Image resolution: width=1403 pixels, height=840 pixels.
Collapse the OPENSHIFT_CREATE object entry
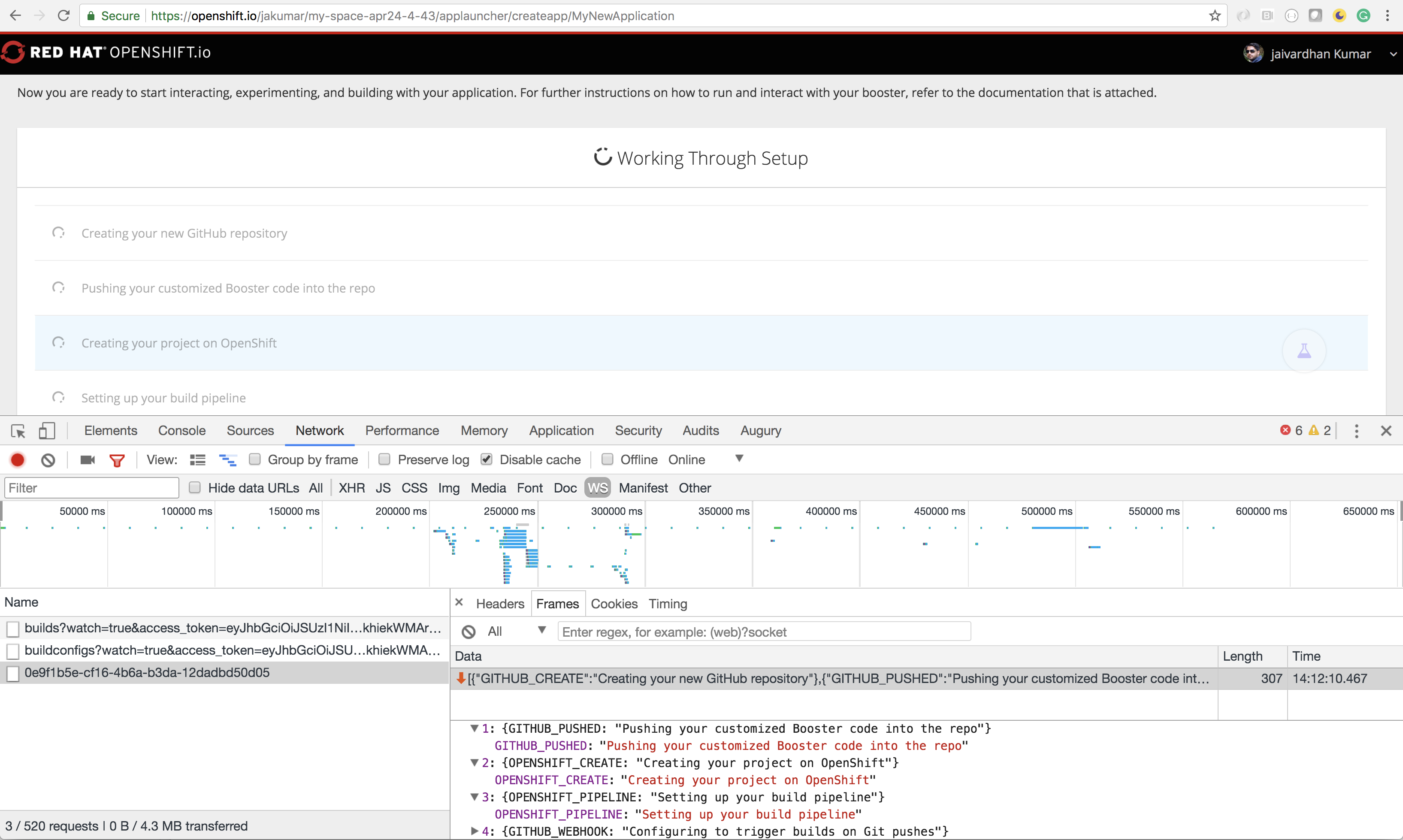pyautogui.click(x=474, y=763)
